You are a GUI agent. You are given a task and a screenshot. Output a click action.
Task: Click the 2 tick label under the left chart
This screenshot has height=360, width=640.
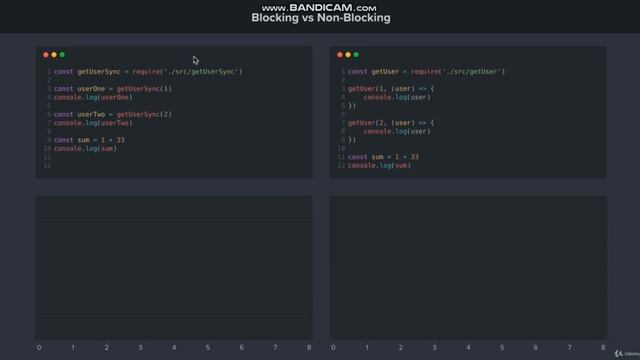pyautogui.click(x=107, y=348)
